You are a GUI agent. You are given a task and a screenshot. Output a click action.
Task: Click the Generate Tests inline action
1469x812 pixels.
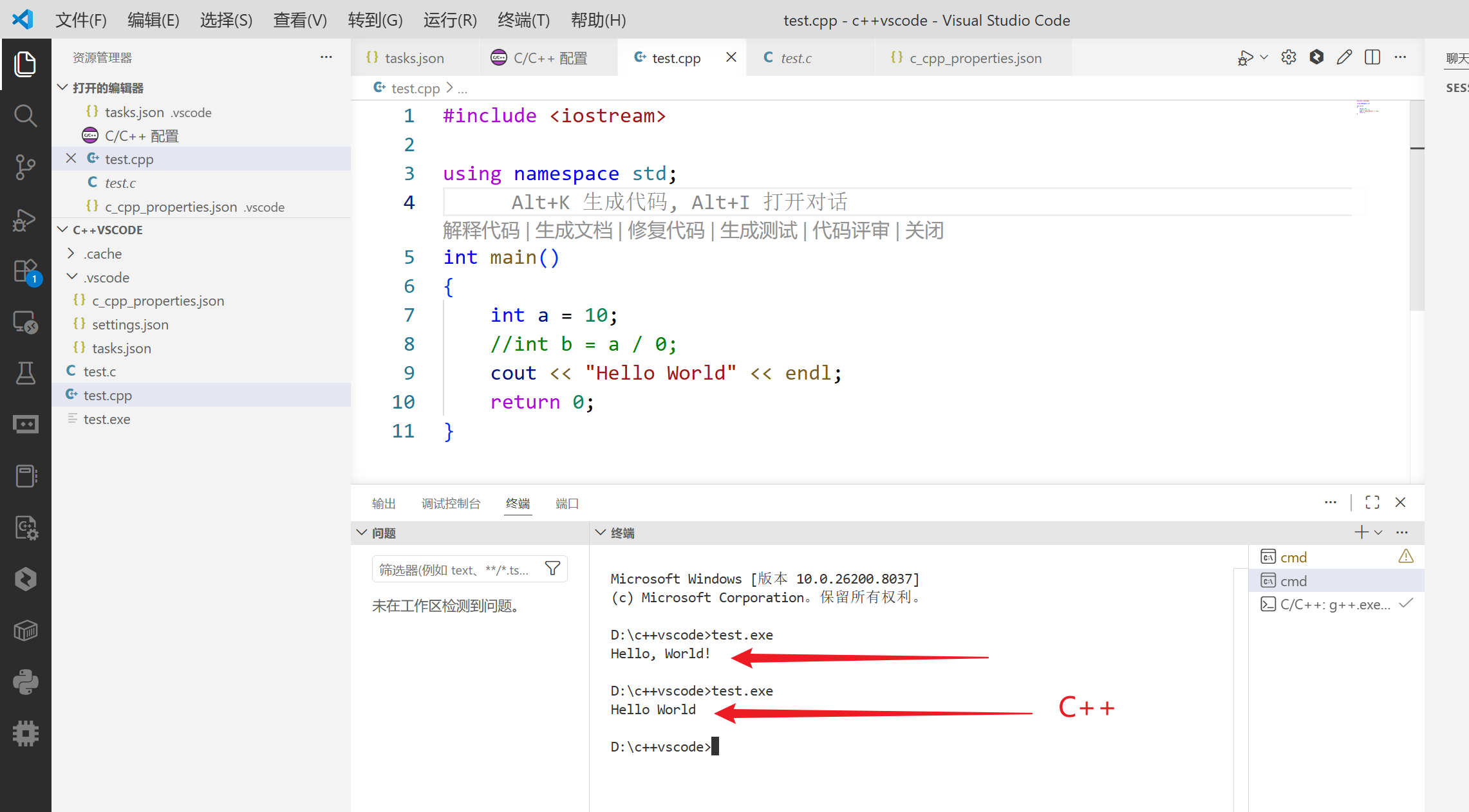pos(758,230)
